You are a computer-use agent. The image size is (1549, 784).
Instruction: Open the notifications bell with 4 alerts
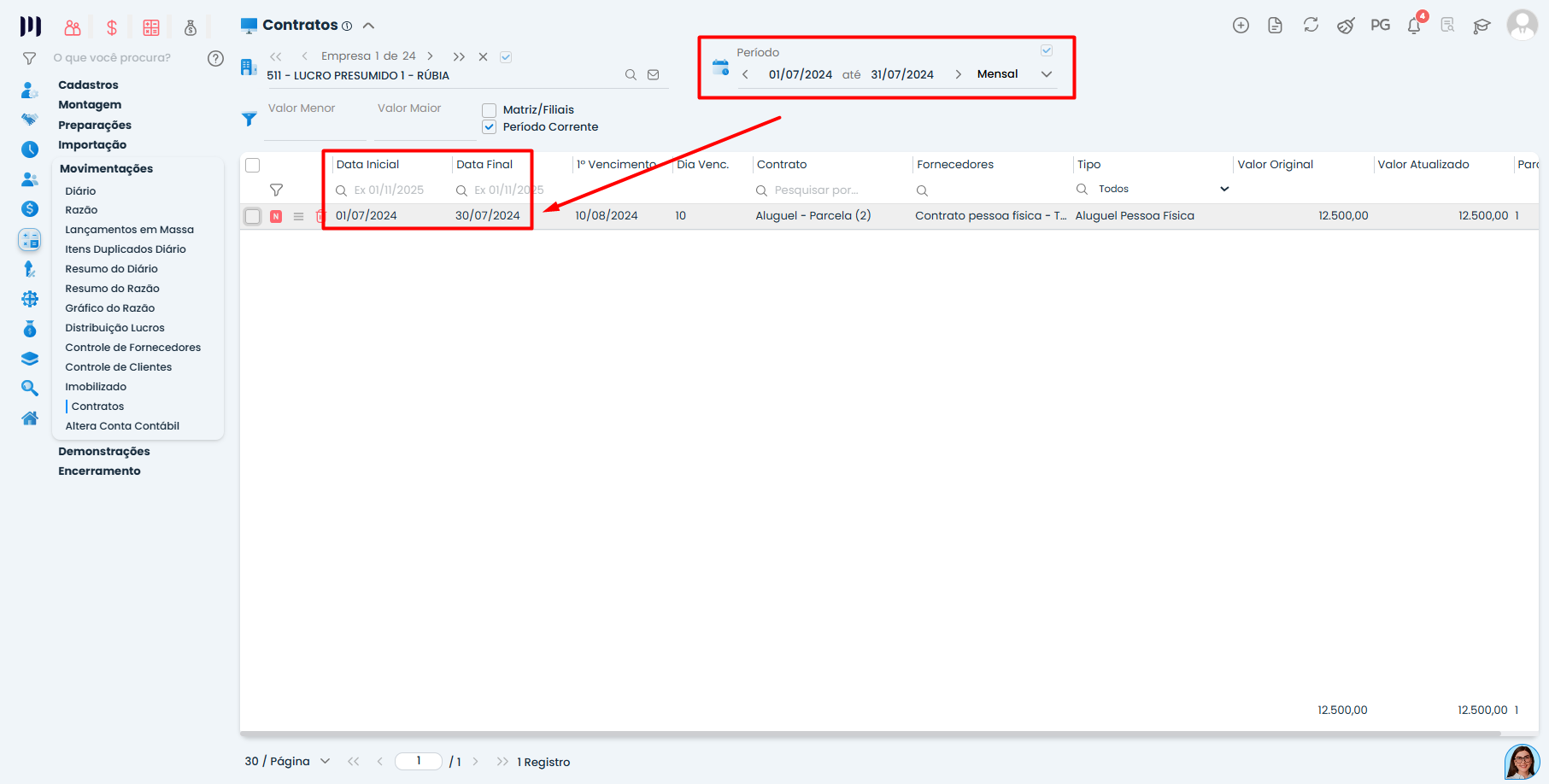point(1414,26)
